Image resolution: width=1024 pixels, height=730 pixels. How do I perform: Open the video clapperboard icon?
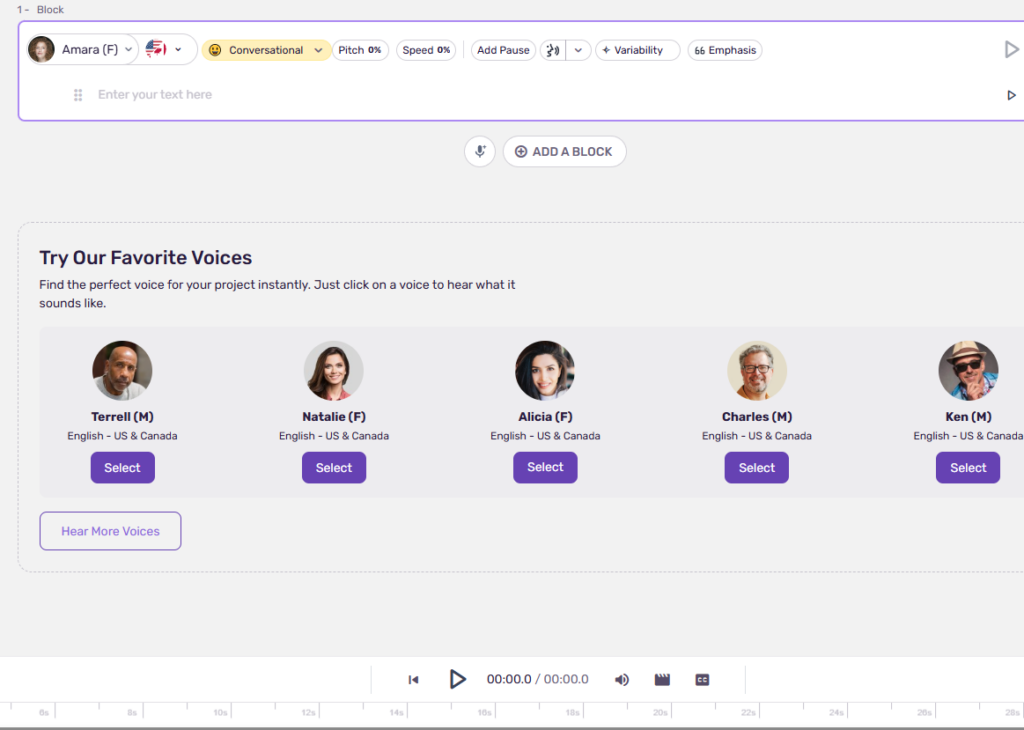(662, 680)
